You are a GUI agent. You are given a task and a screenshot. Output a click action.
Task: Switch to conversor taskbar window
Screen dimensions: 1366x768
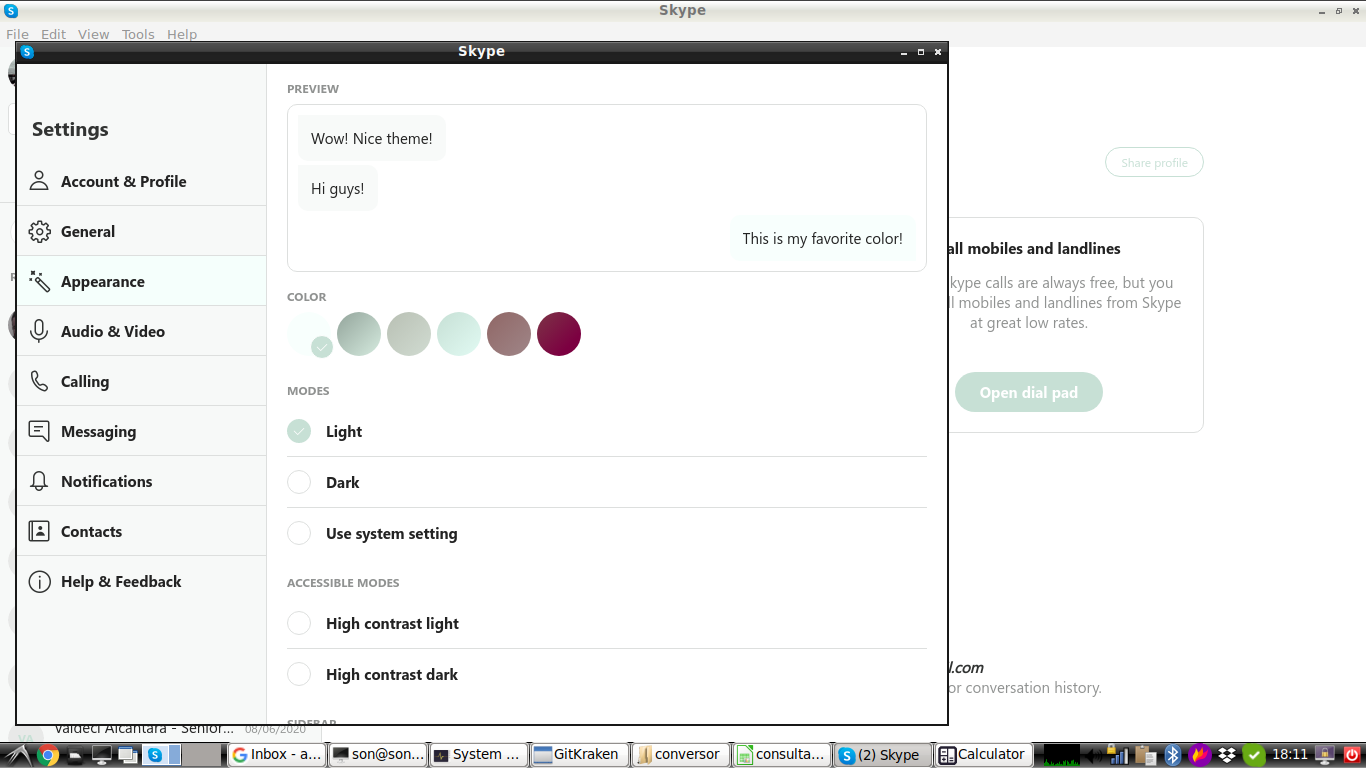pos(680,755)
